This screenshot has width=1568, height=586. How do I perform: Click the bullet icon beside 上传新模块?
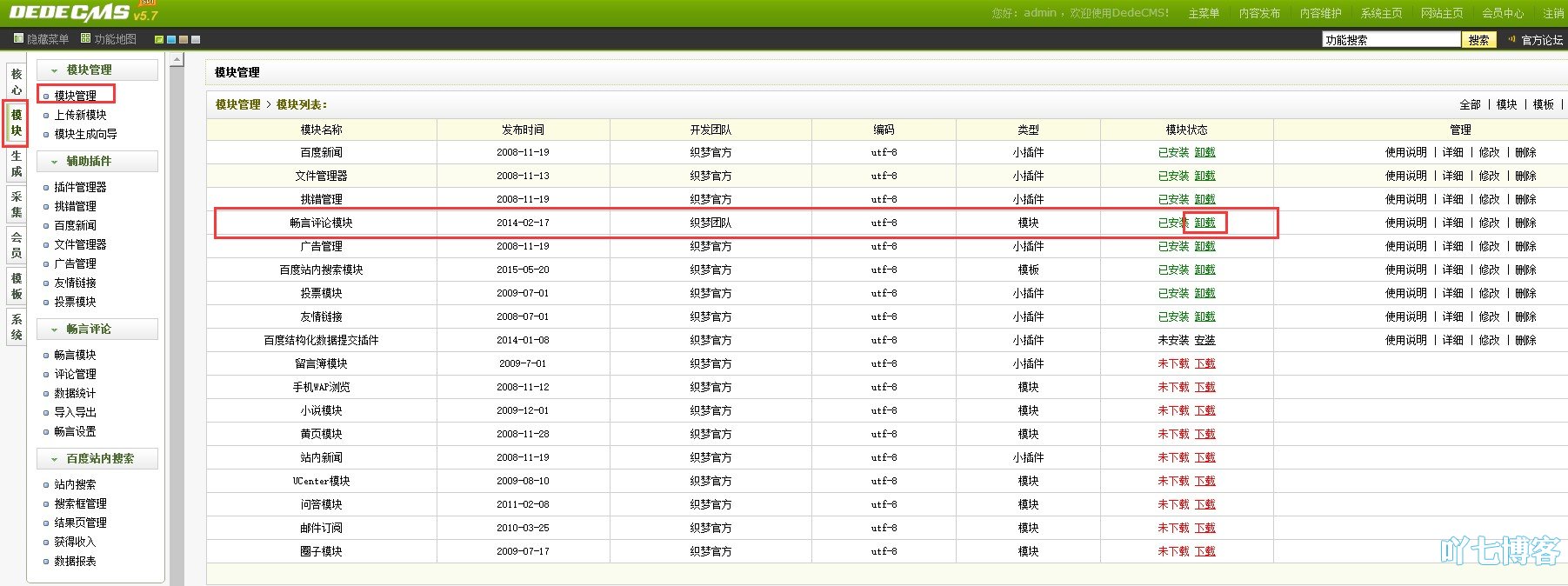click(x=47, y=116)
